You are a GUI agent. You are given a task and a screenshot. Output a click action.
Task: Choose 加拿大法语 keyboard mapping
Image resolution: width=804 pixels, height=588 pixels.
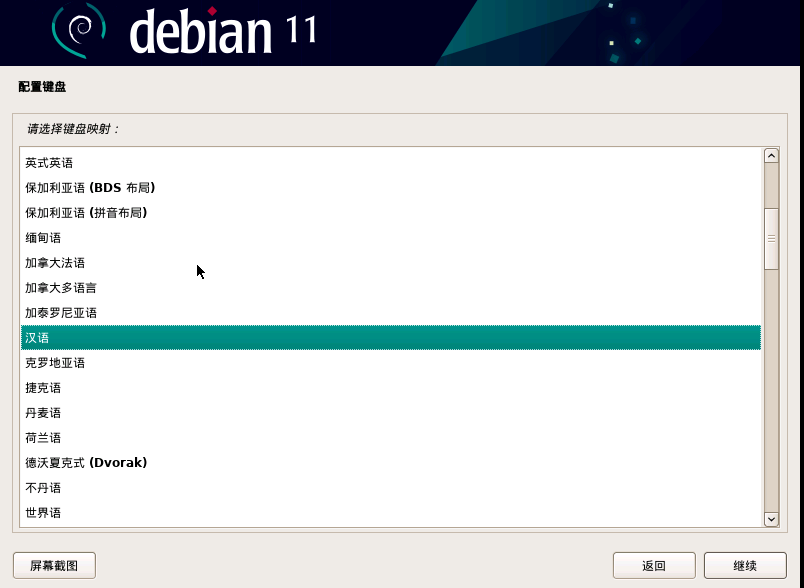pos(391,263)
